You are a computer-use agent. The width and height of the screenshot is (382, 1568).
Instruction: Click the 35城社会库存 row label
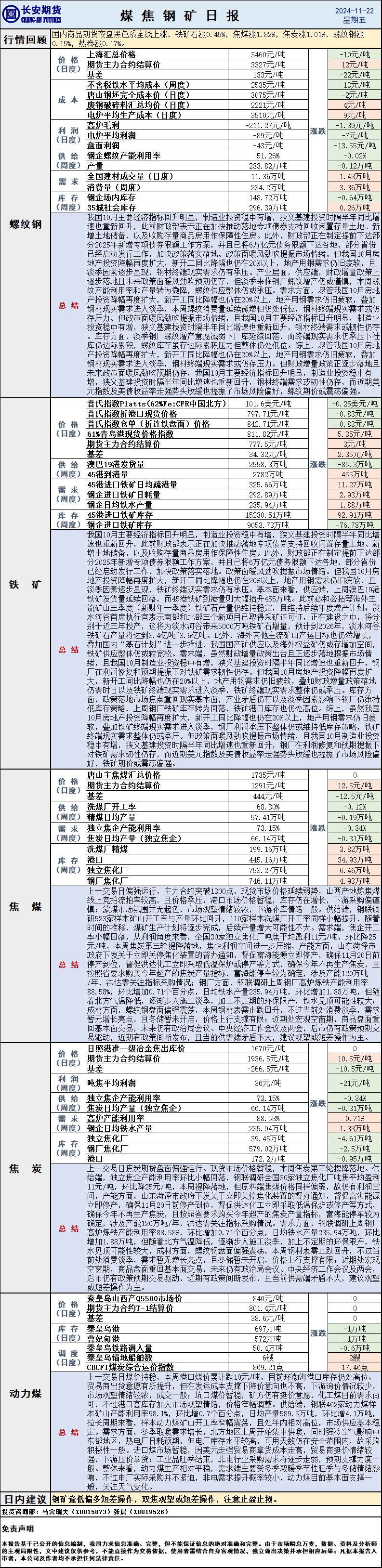click(111, 208)
